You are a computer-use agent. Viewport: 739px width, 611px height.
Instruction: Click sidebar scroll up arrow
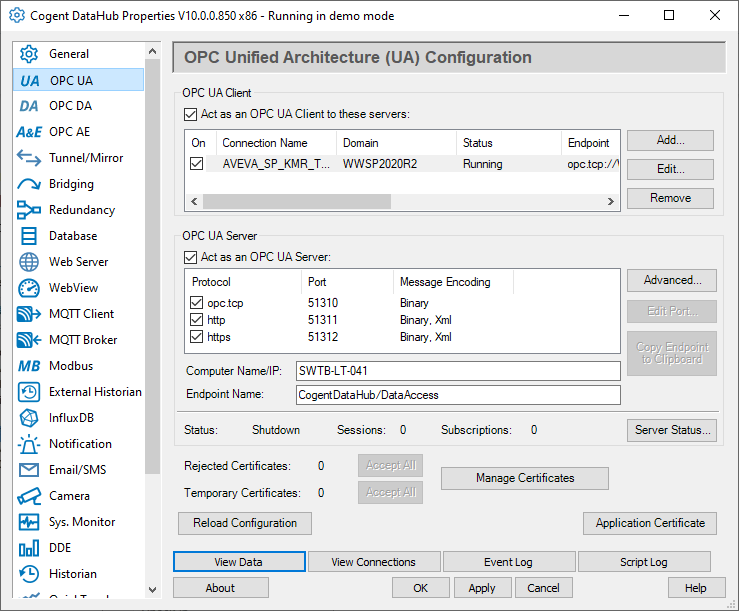152,51
